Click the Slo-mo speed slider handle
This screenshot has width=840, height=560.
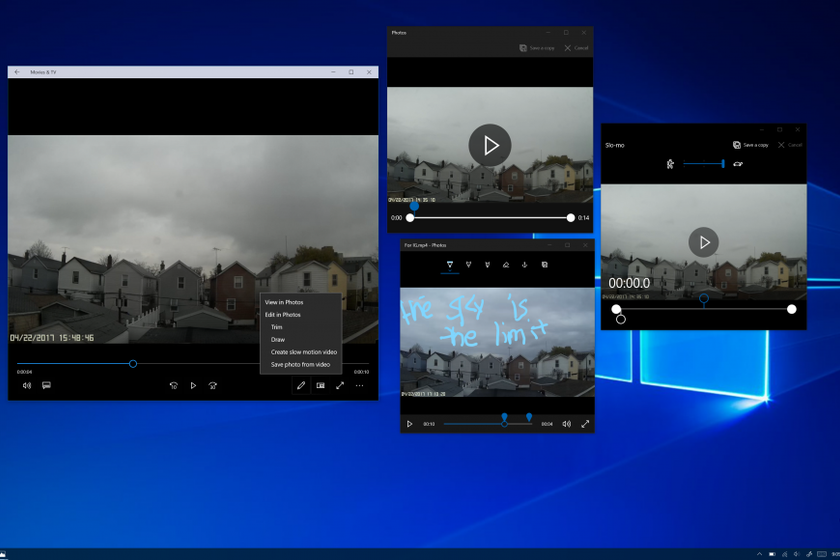pos(723,164)
